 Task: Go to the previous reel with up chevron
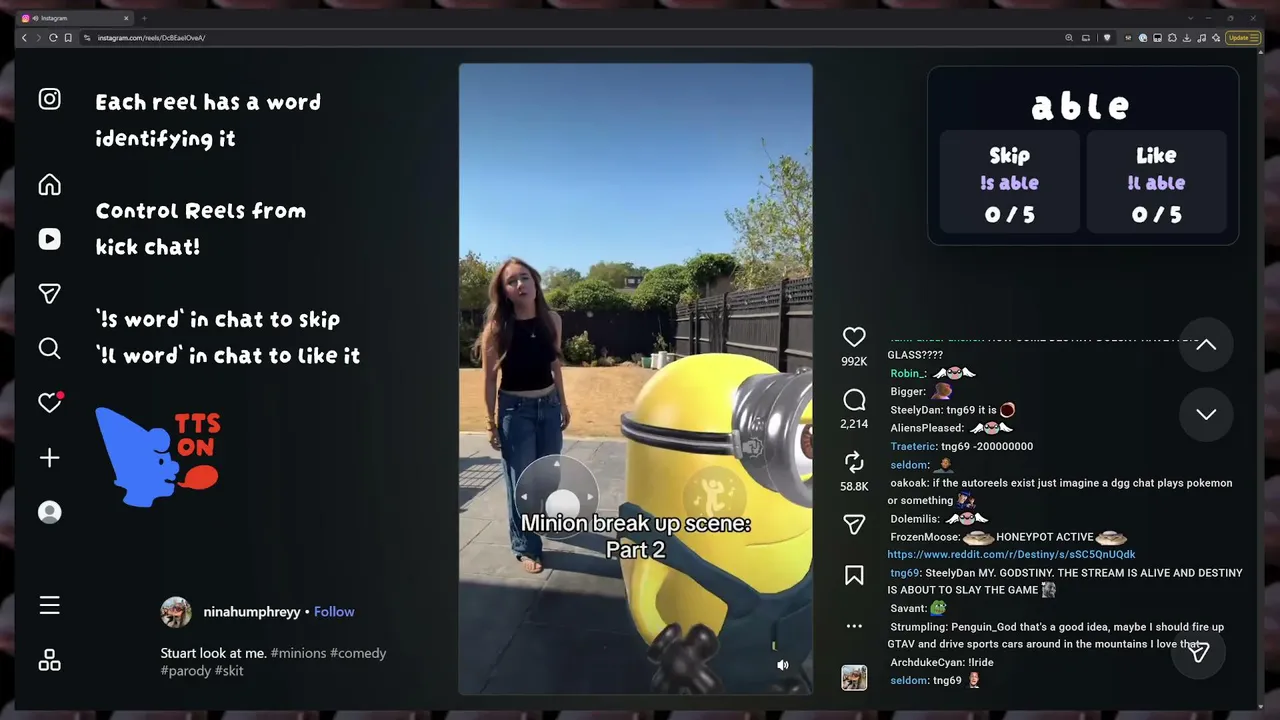(1206, 344)
